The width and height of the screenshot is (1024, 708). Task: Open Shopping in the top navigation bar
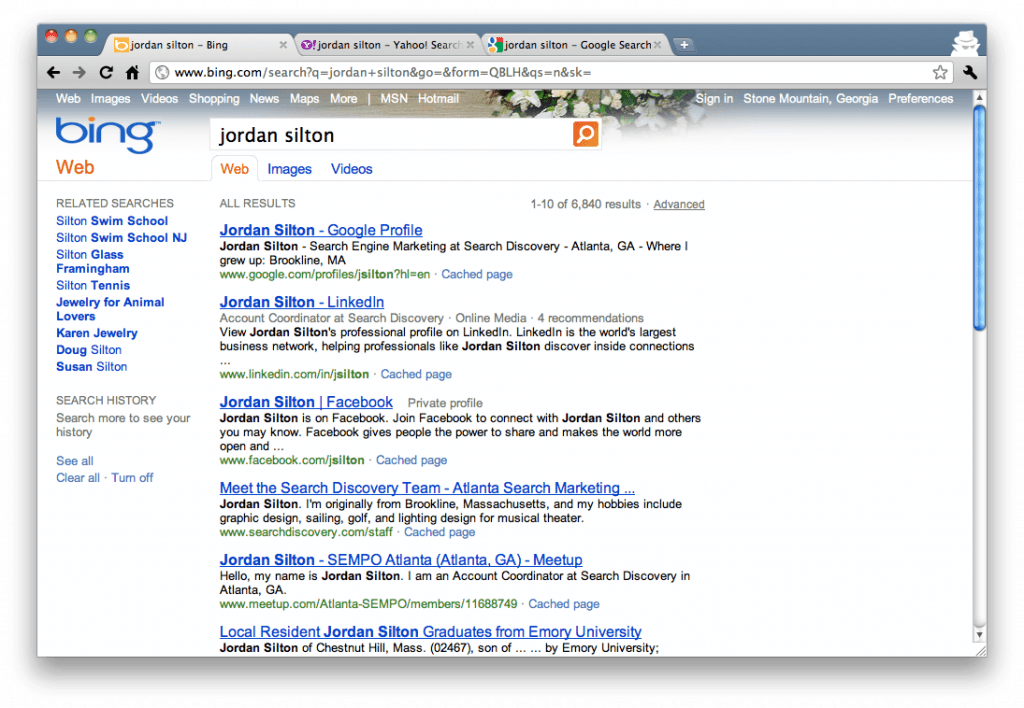214,99
